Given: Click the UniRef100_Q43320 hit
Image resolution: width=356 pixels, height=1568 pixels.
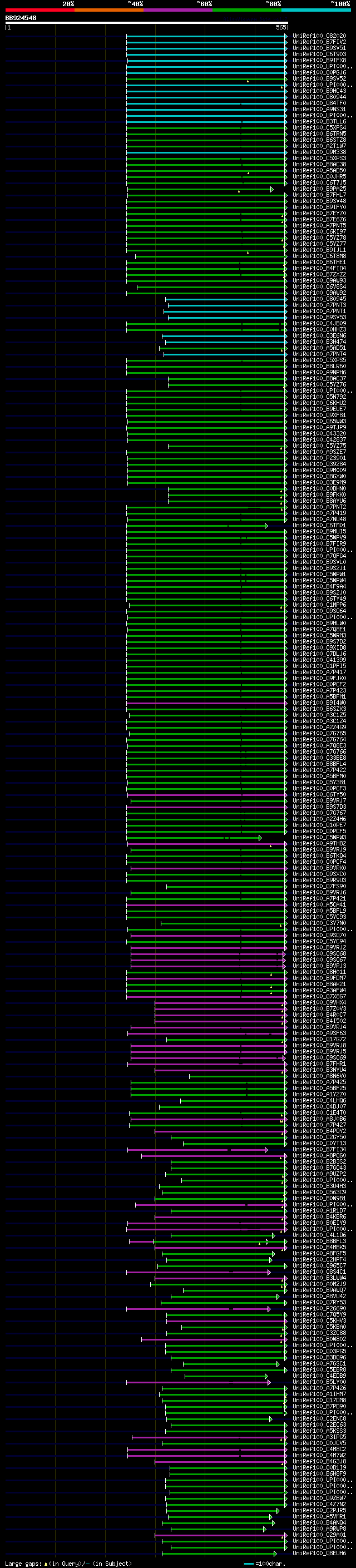Looking at the screenshot, I should pyautogui.click(x=319, y=433).
